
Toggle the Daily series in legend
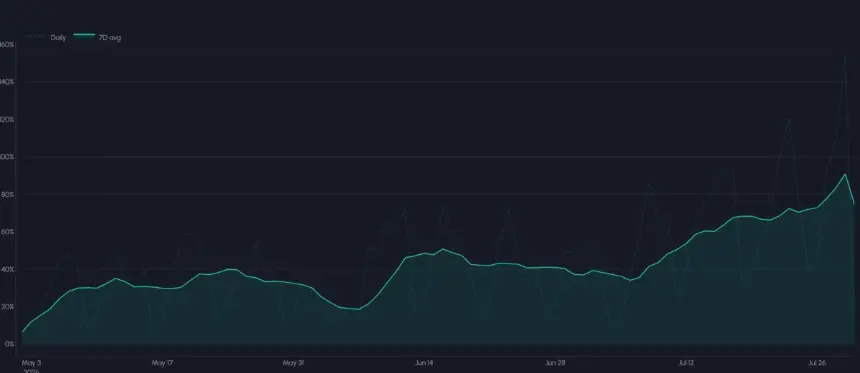click(x=45, y=38)
